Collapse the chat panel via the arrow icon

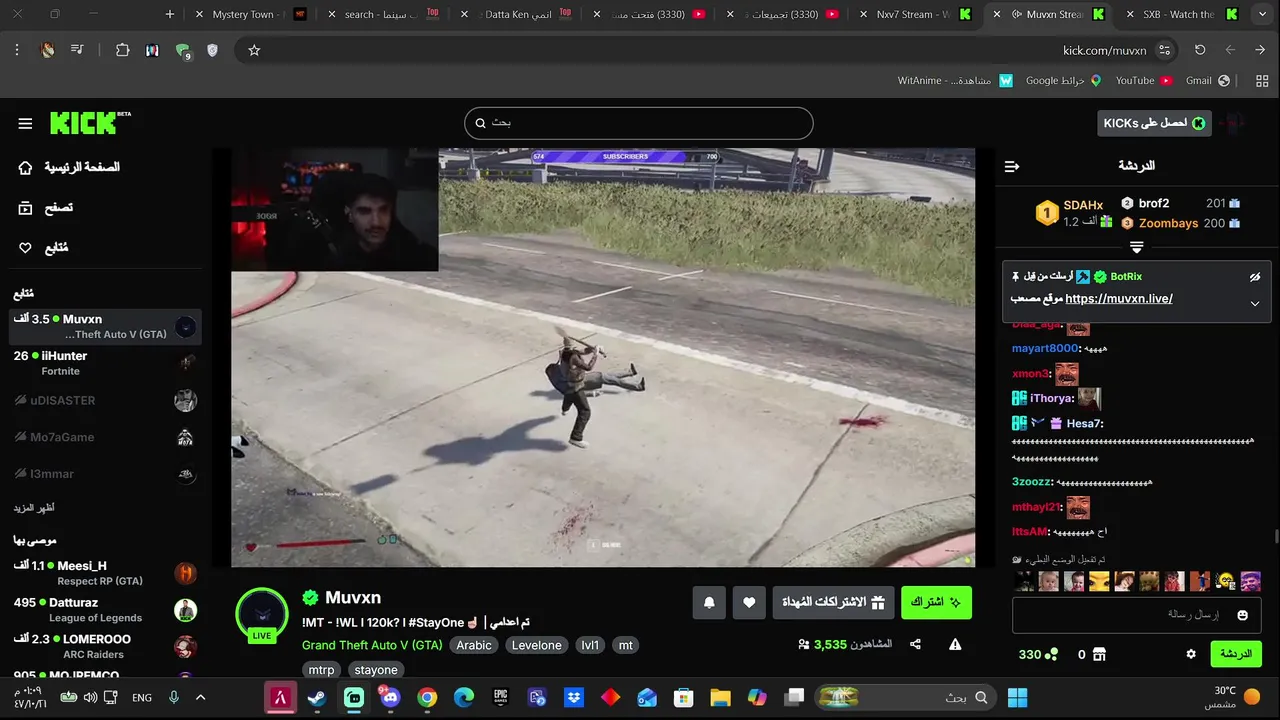point(1012,166)
